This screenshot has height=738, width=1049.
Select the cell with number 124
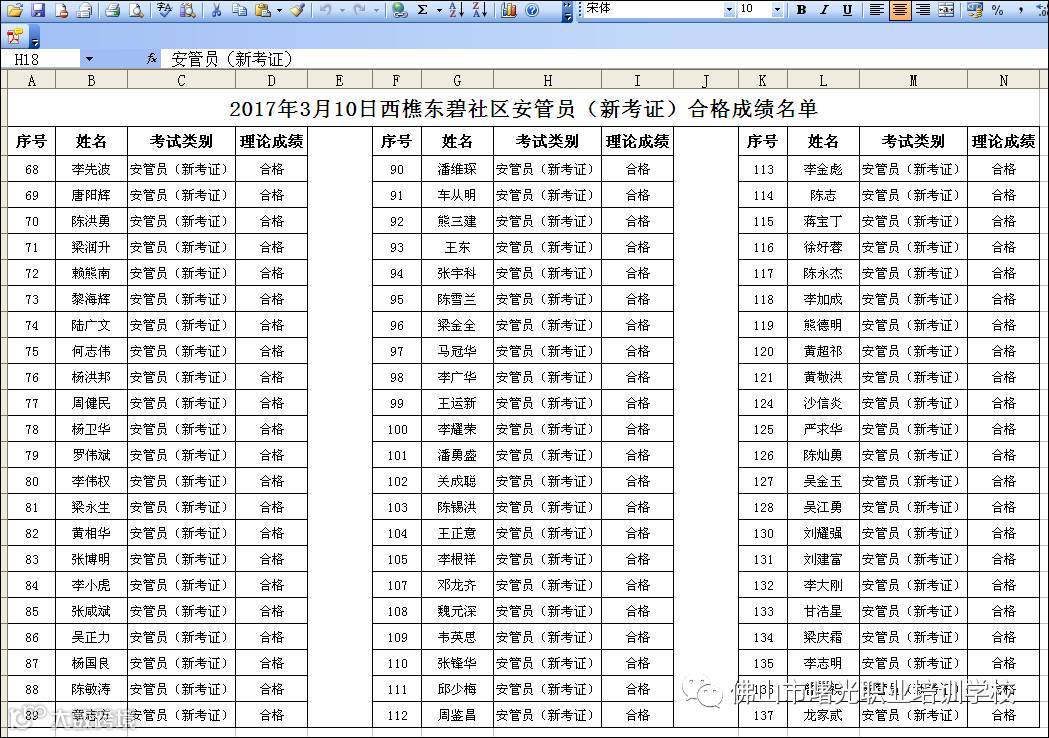[763, 403]
